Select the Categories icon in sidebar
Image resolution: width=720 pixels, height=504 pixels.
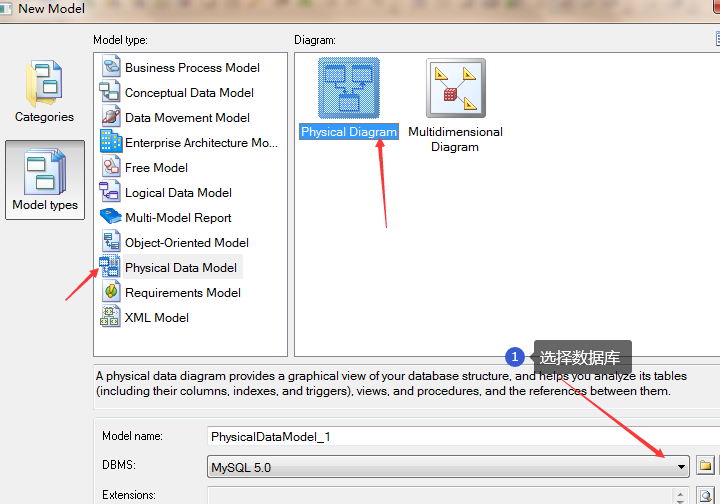pos(44,92)
